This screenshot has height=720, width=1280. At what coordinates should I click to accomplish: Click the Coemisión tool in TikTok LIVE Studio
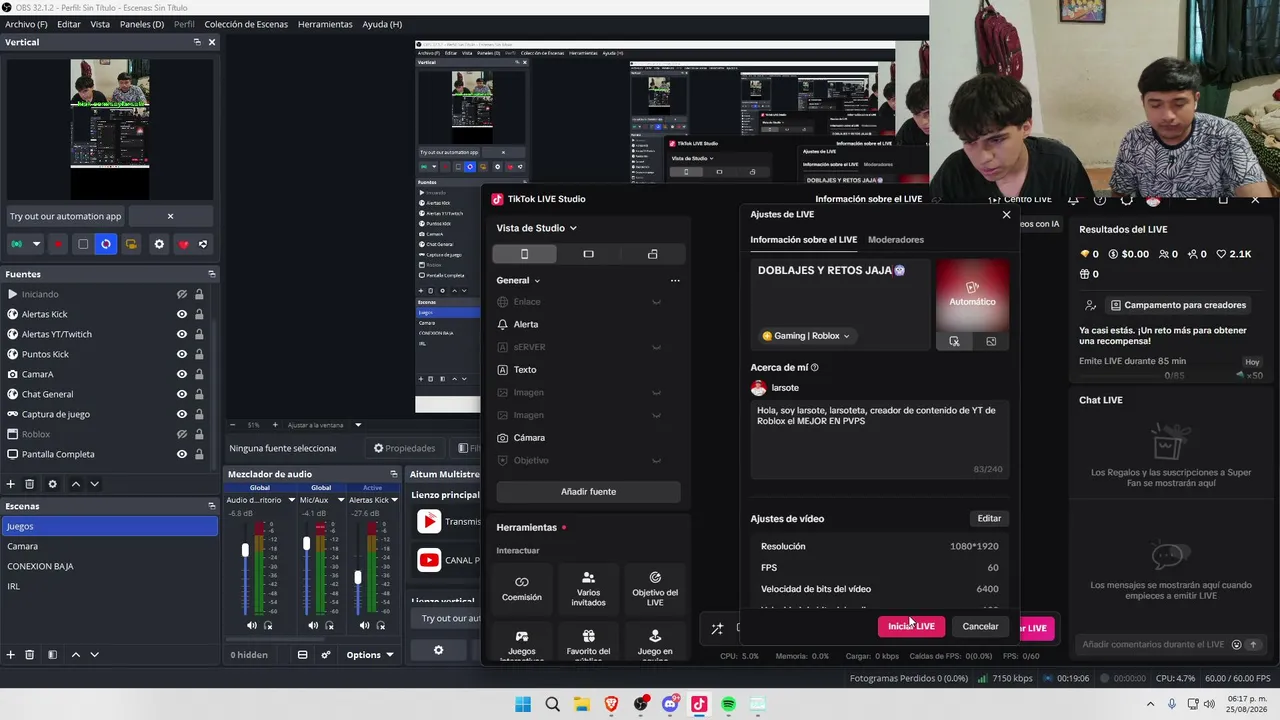tap(521, 588)
